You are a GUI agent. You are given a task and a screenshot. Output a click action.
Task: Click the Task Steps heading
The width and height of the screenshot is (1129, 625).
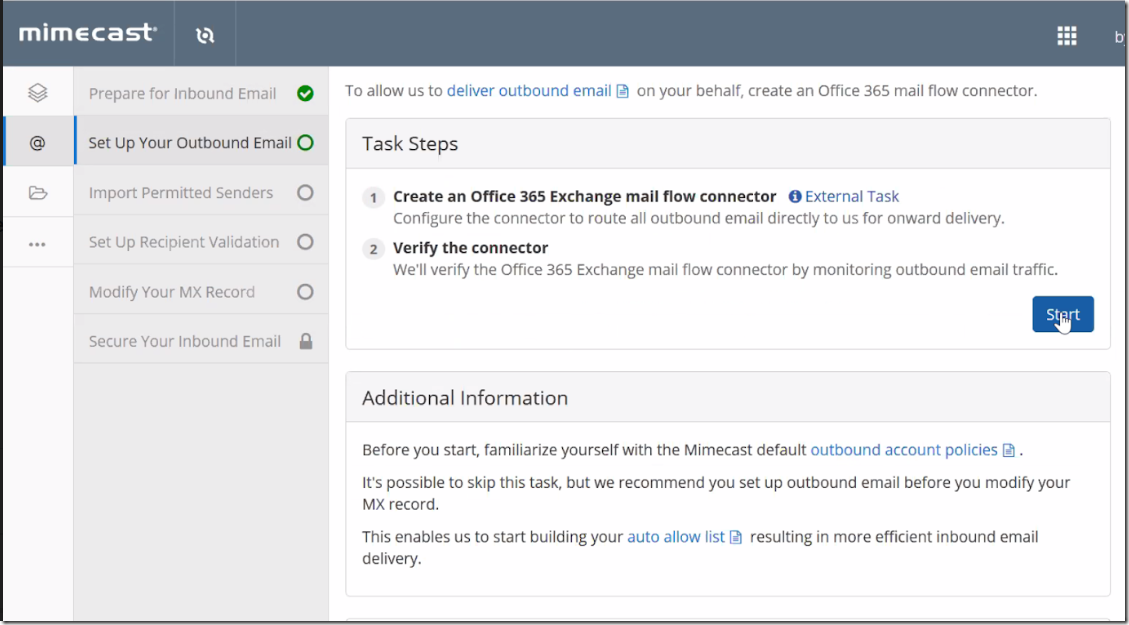tap(410, 143)
